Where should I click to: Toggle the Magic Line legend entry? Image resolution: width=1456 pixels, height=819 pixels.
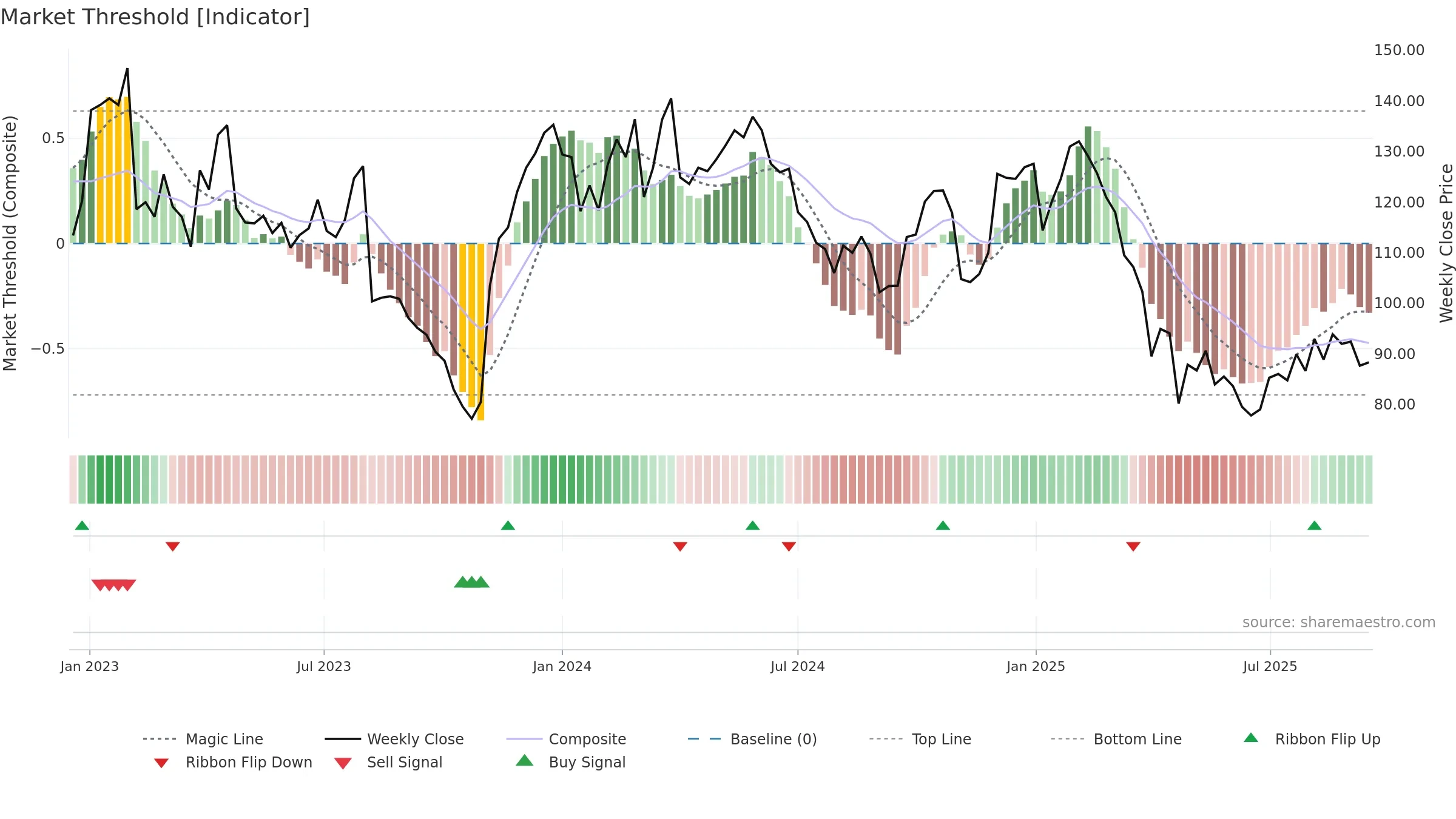(x=203, y=739)
